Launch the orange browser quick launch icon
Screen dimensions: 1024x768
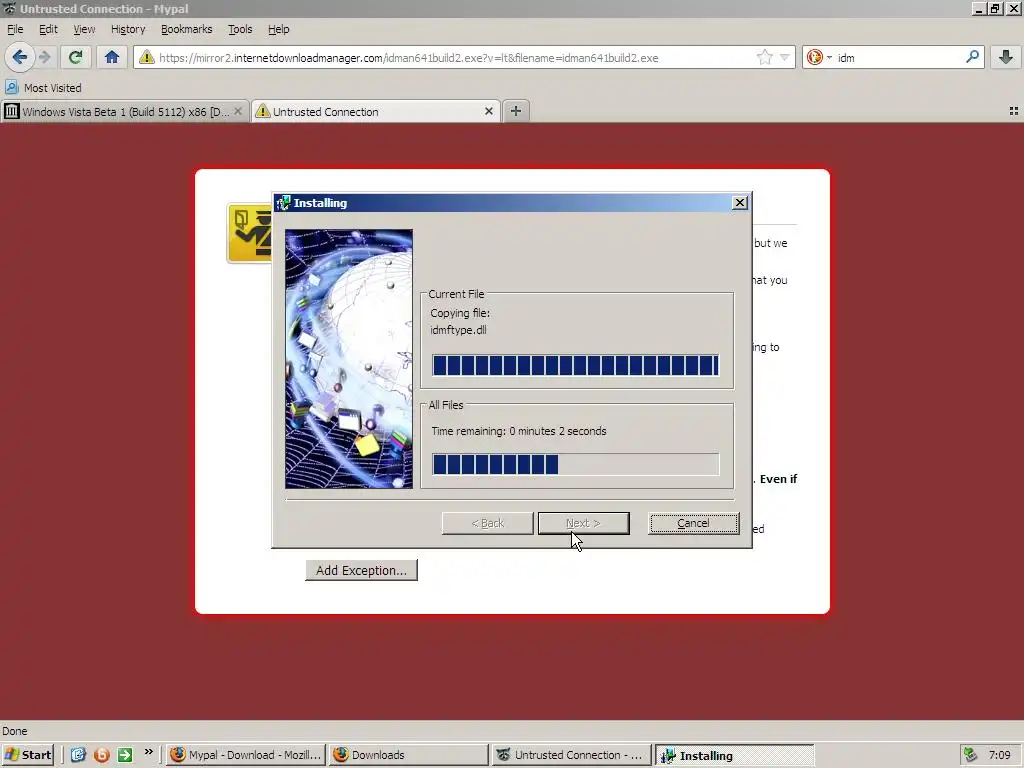pyautogui.click(x=101, y=755)
